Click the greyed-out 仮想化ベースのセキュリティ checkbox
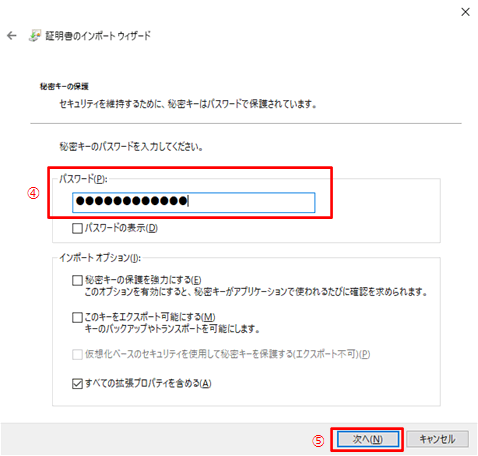This screenshot has height=456, width=478. click(77, 354)
